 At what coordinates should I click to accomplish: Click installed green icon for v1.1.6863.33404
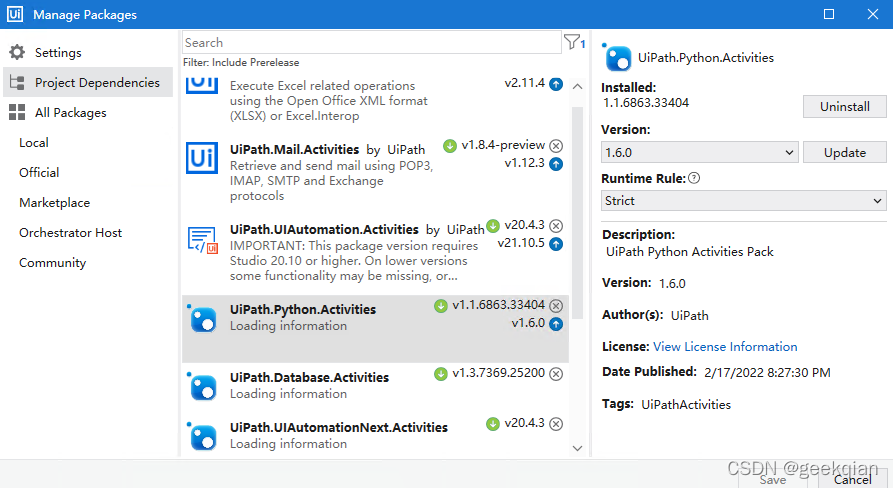pyautogui.click(x=441, y=306)
